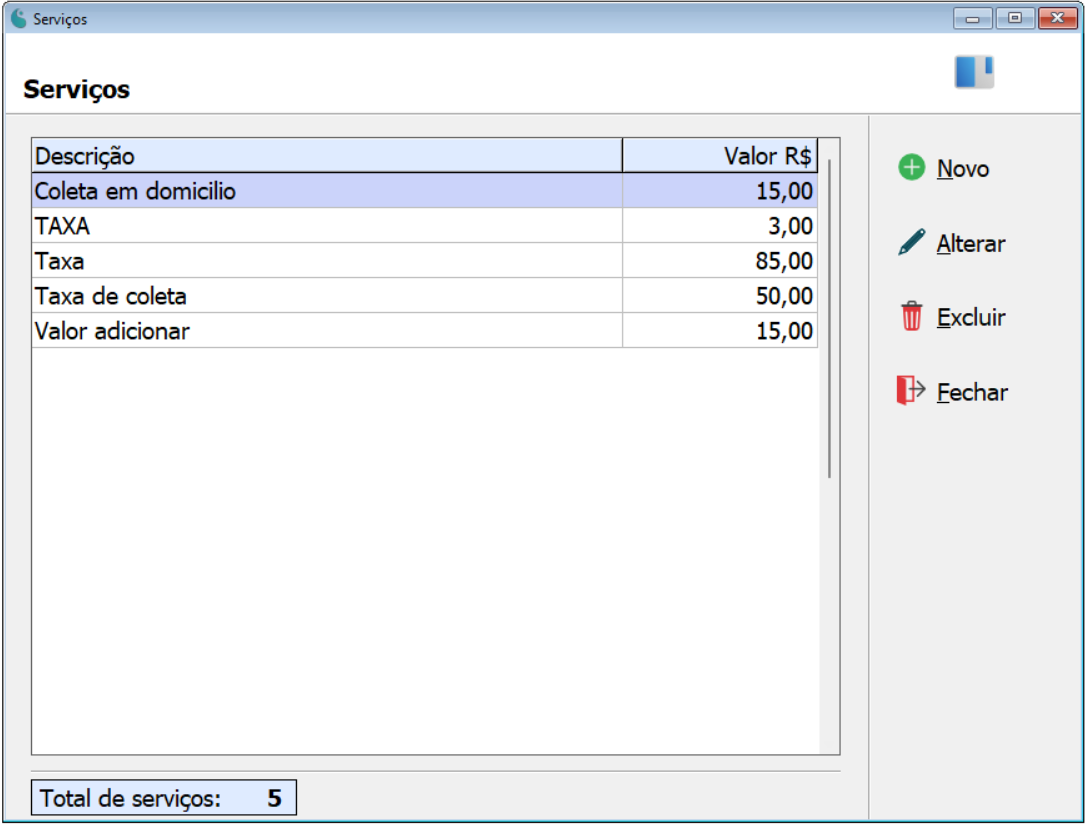Sort by the Descrição column header
This screenshot has height=824, width=1086.
(327, 156)
